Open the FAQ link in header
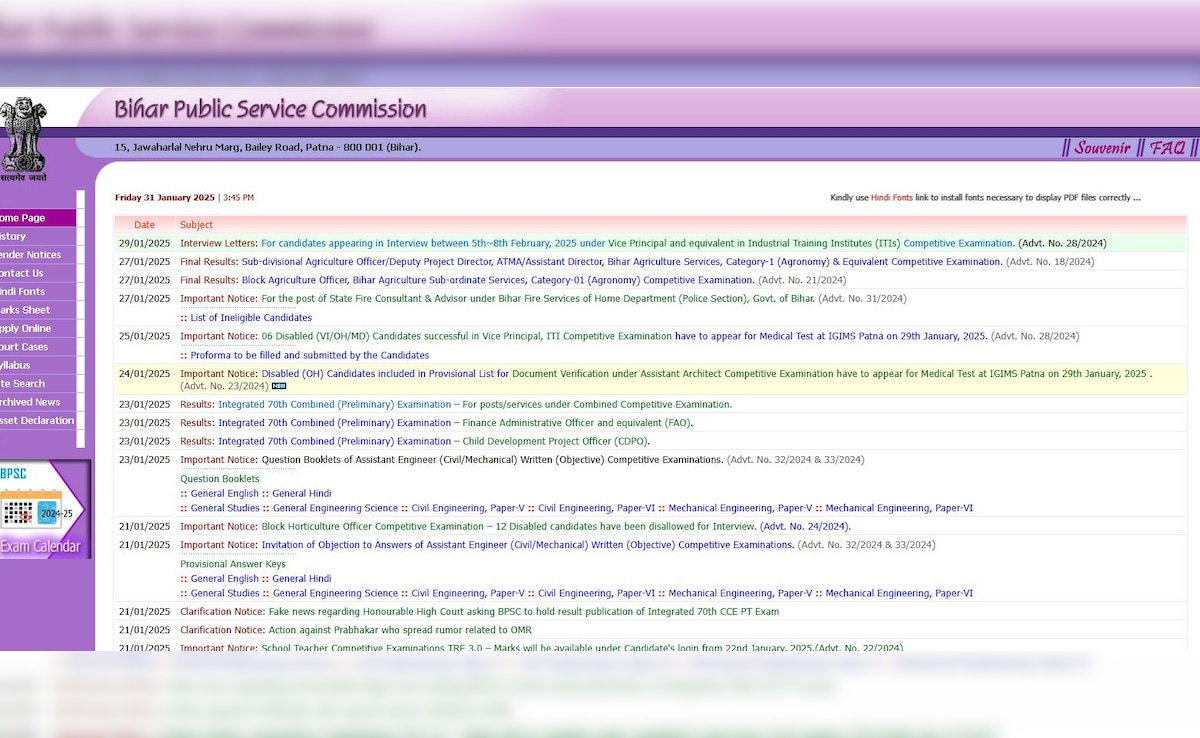The height and width of the screenshot is (738, 1200). tap(1166, 148)
